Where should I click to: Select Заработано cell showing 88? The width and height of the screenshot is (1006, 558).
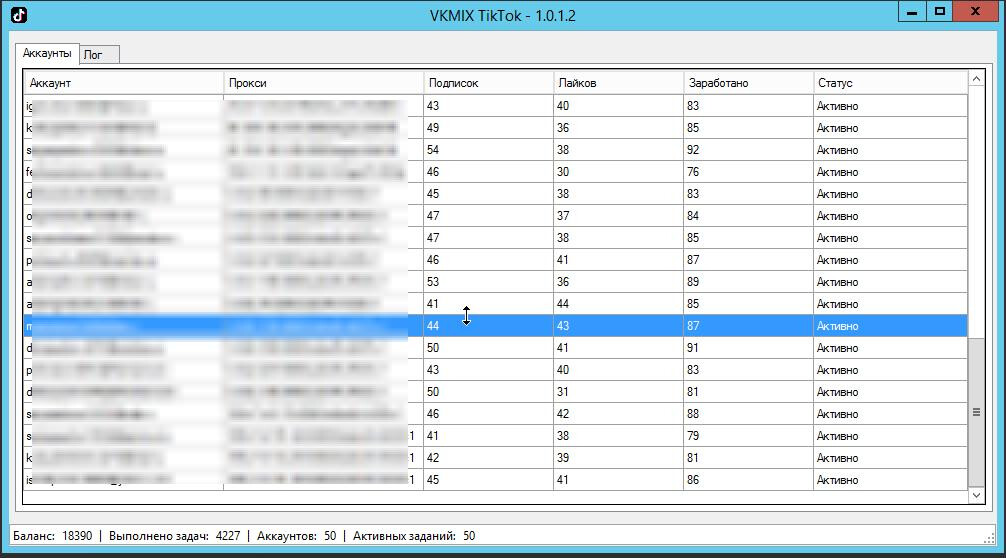[748, 414]
